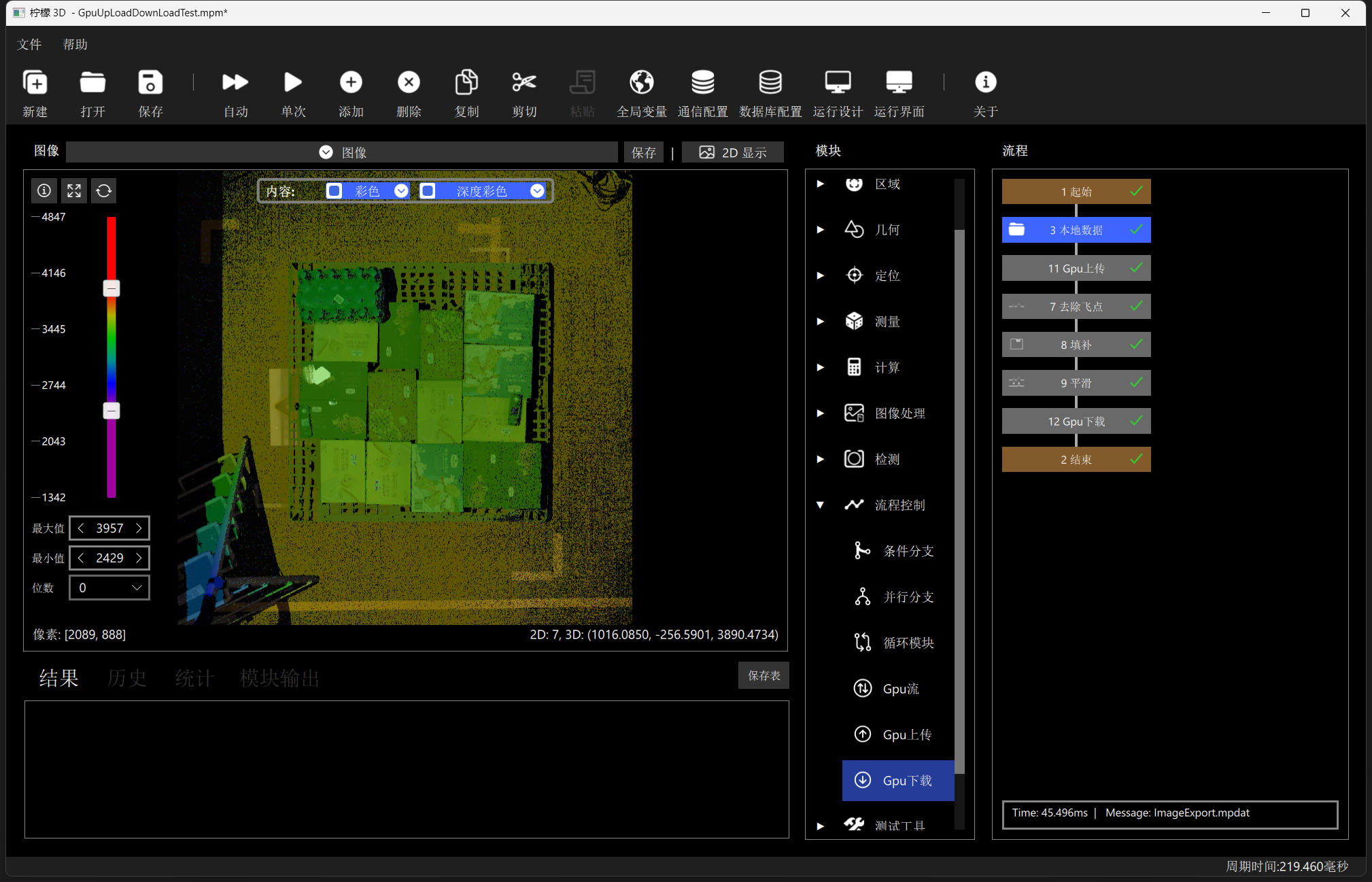Viewport: 1372px width, 882px height.
Task: Select flow step 11 Gpu上传
Action: tap(1076, 268)
